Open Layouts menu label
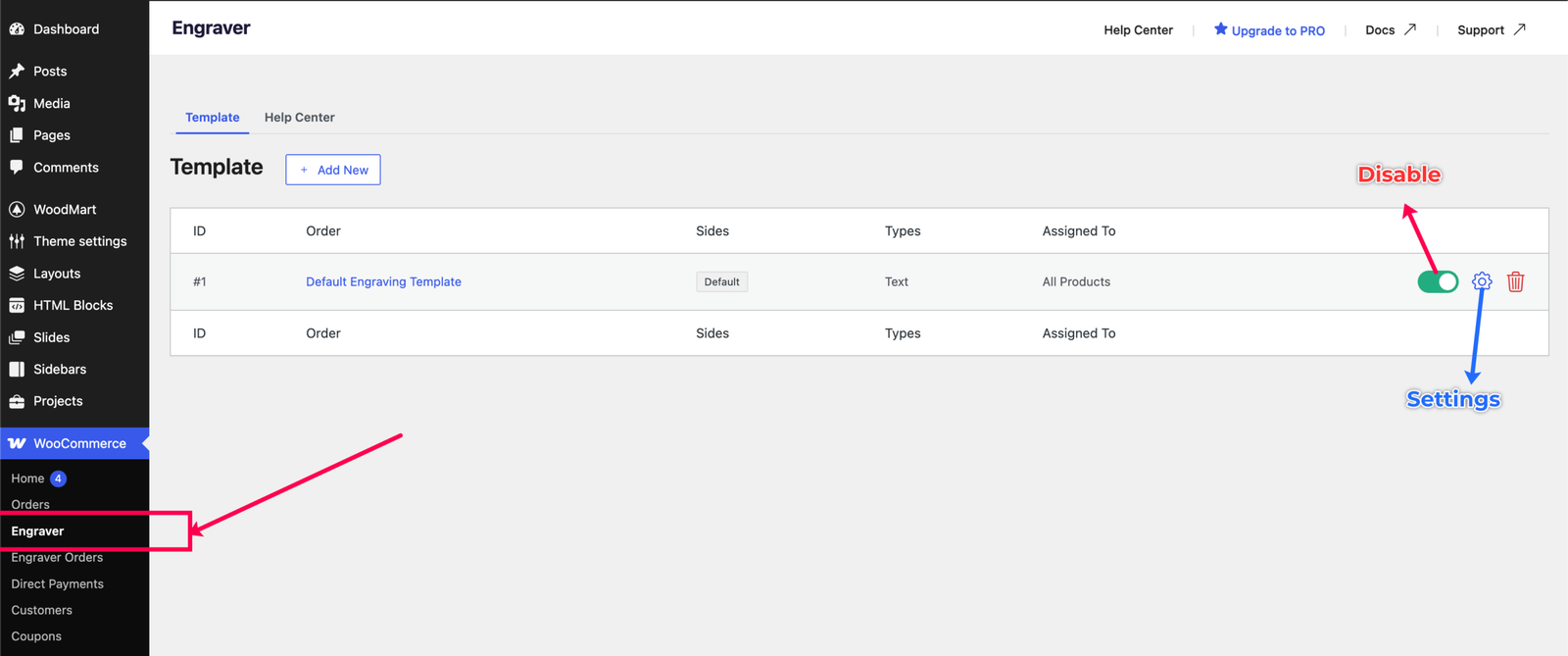This screenshot has width=1568, height=656. [x=57, y=274]
